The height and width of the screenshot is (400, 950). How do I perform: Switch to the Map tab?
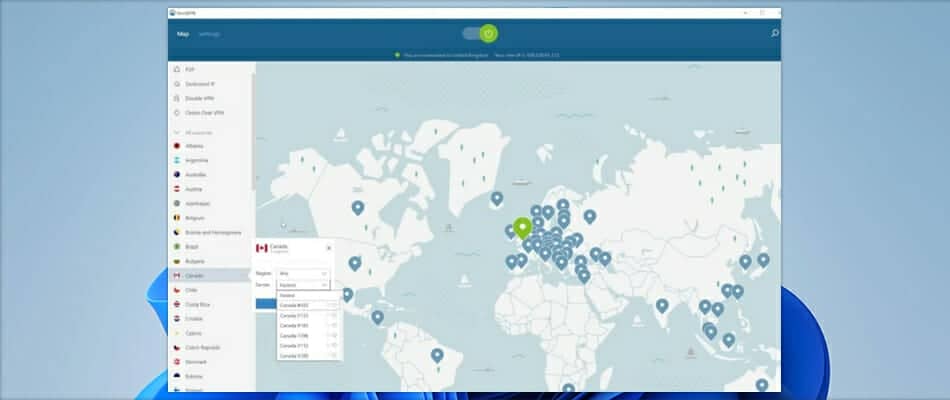pos(183,34)
